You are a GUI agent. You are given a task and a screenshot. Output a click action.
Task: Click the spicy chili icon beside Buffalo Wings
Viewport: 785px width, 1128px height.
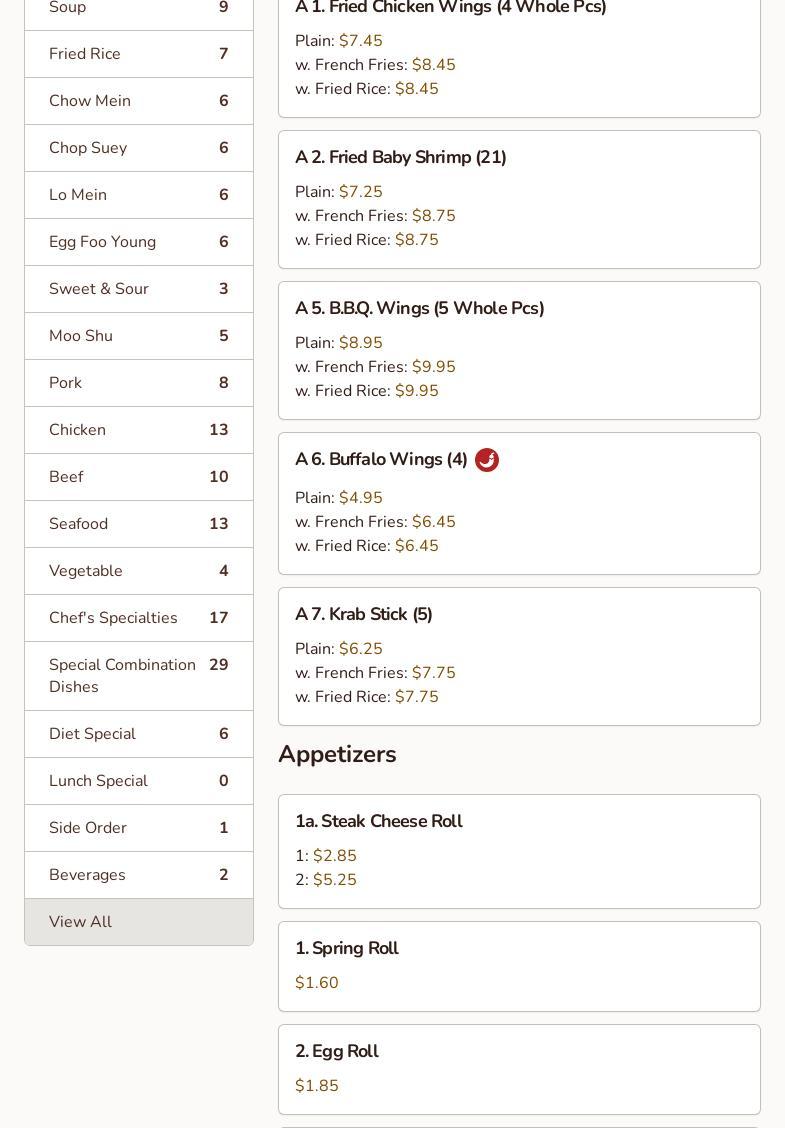pyautogui.click(x=487, y=460)
